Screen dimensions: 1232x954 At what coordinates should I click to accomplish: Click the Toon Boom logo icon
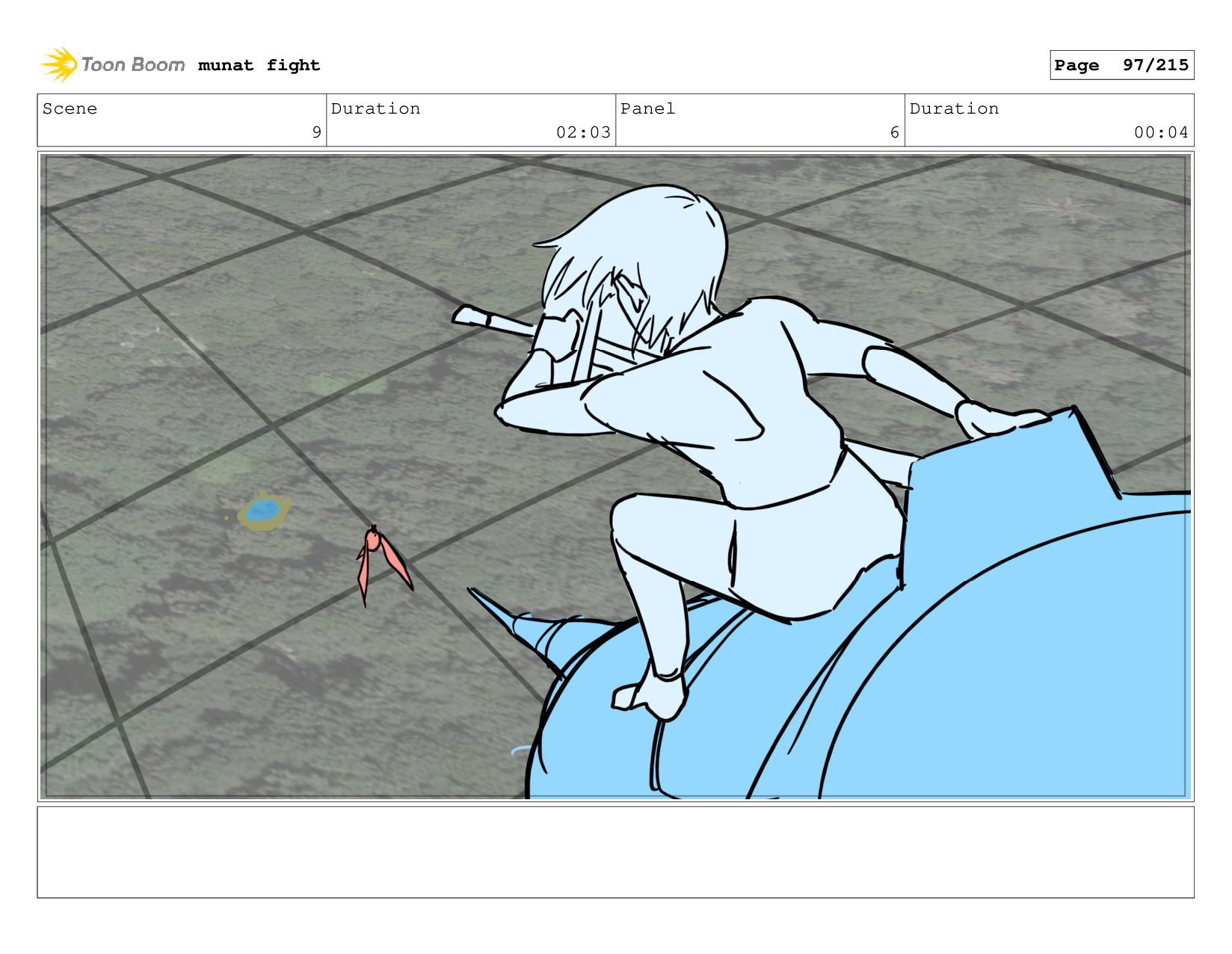tap(59, 64)
